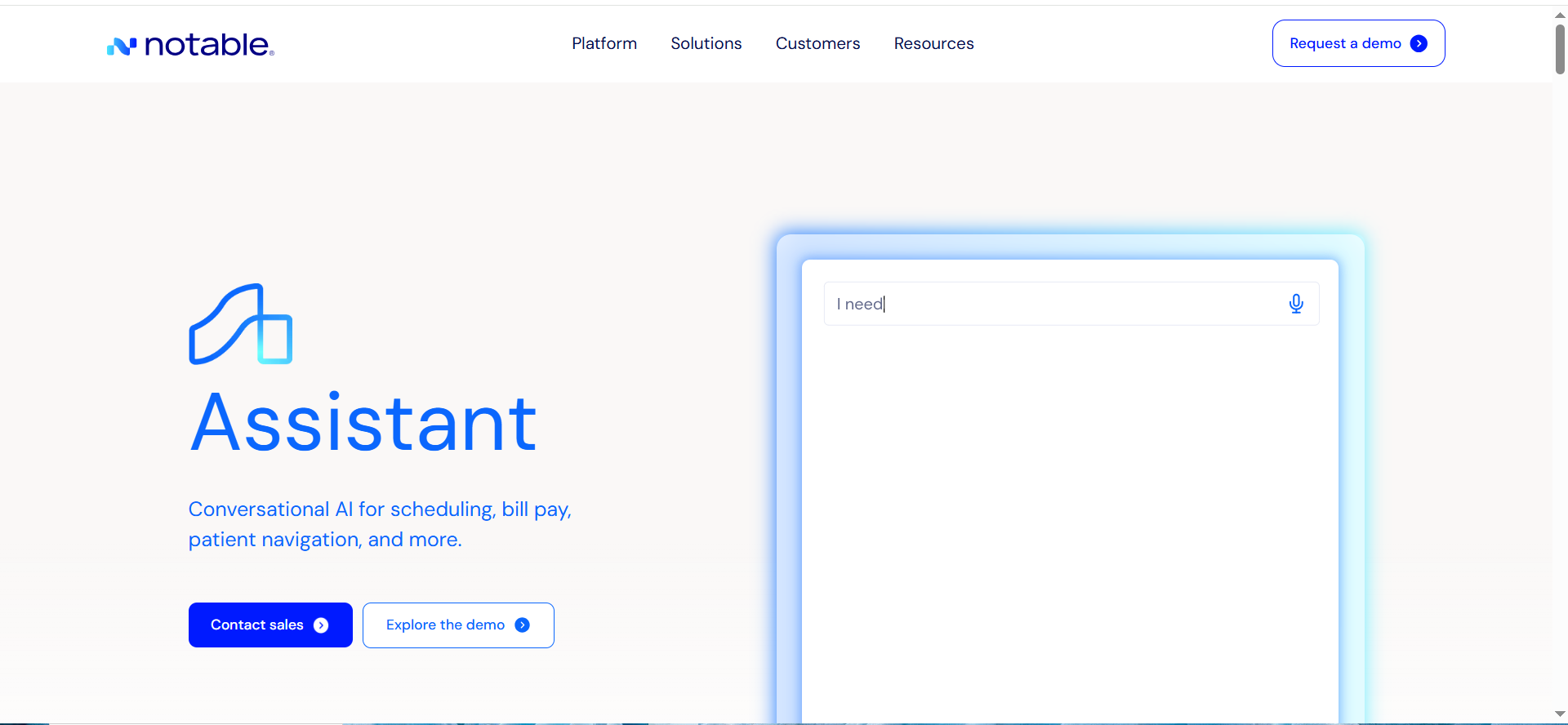The image size is (1568, 725).
Task: Open the Solutions menu
Action: [x=706, y=43]
